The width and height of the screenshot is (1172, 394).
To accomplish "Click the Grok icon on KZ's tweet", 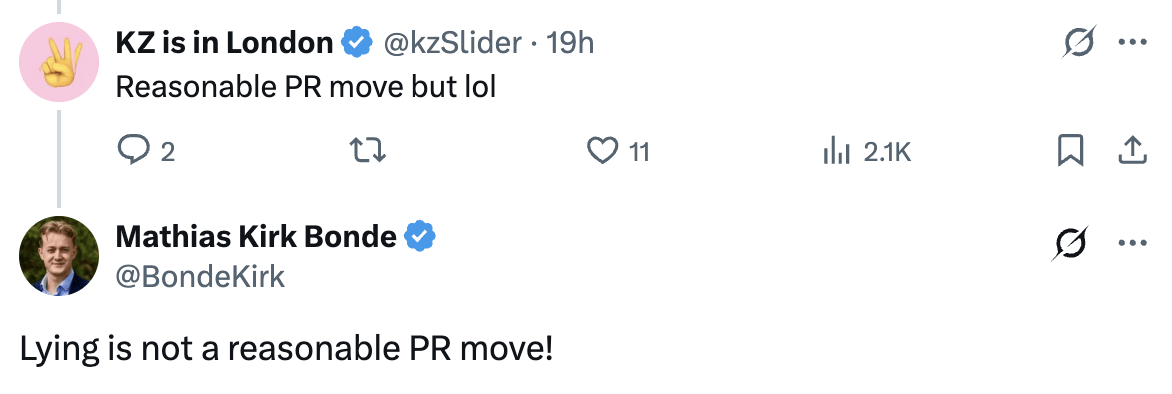I will (x=1079, y=43).
